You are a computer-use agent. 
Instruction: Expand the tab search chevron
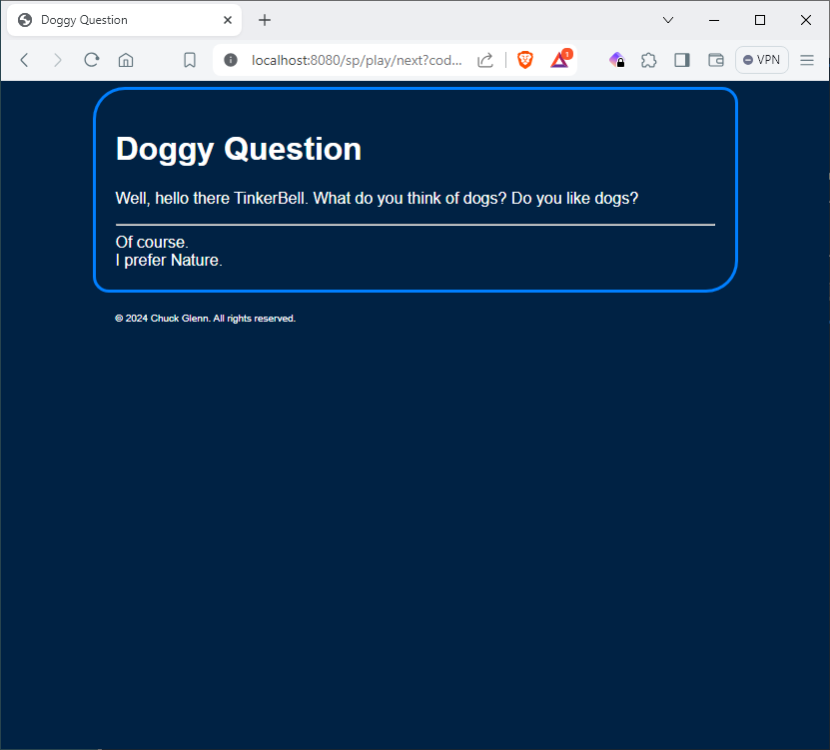(668, 20)
